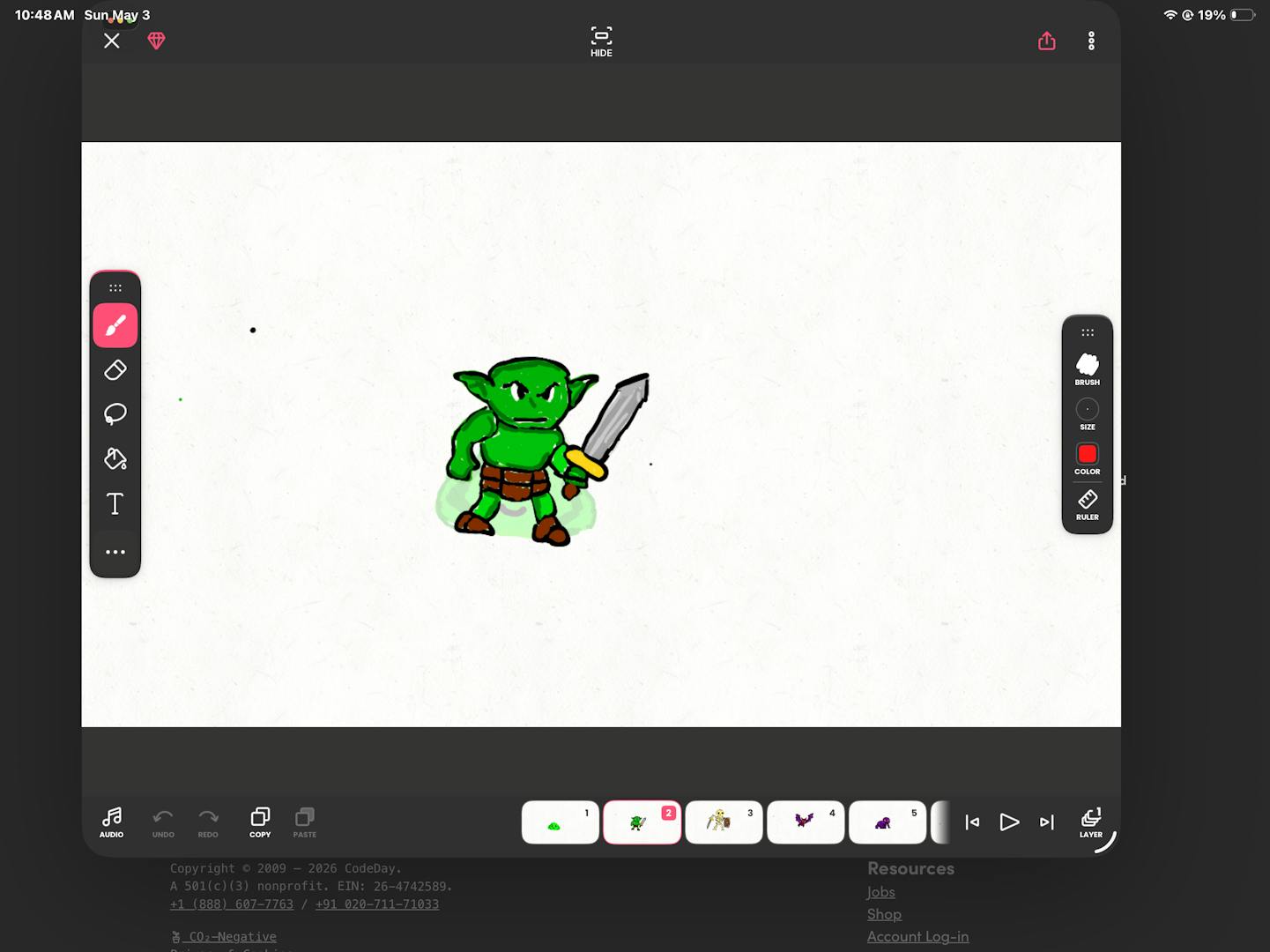Open the brush Size setting
1270x952 pixels.
pos(1088,414)
